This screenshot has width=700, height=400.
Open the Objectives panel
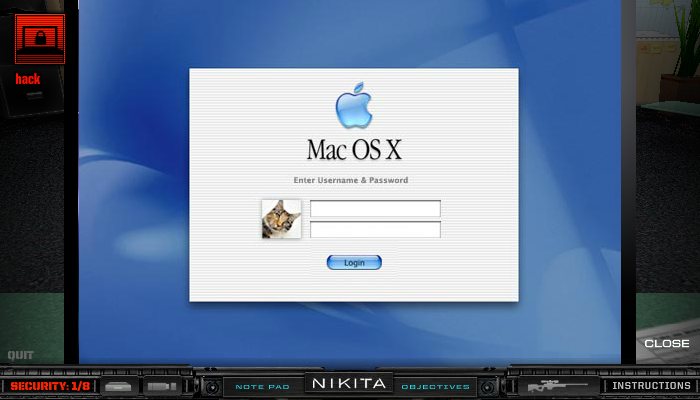click(435, 387)
